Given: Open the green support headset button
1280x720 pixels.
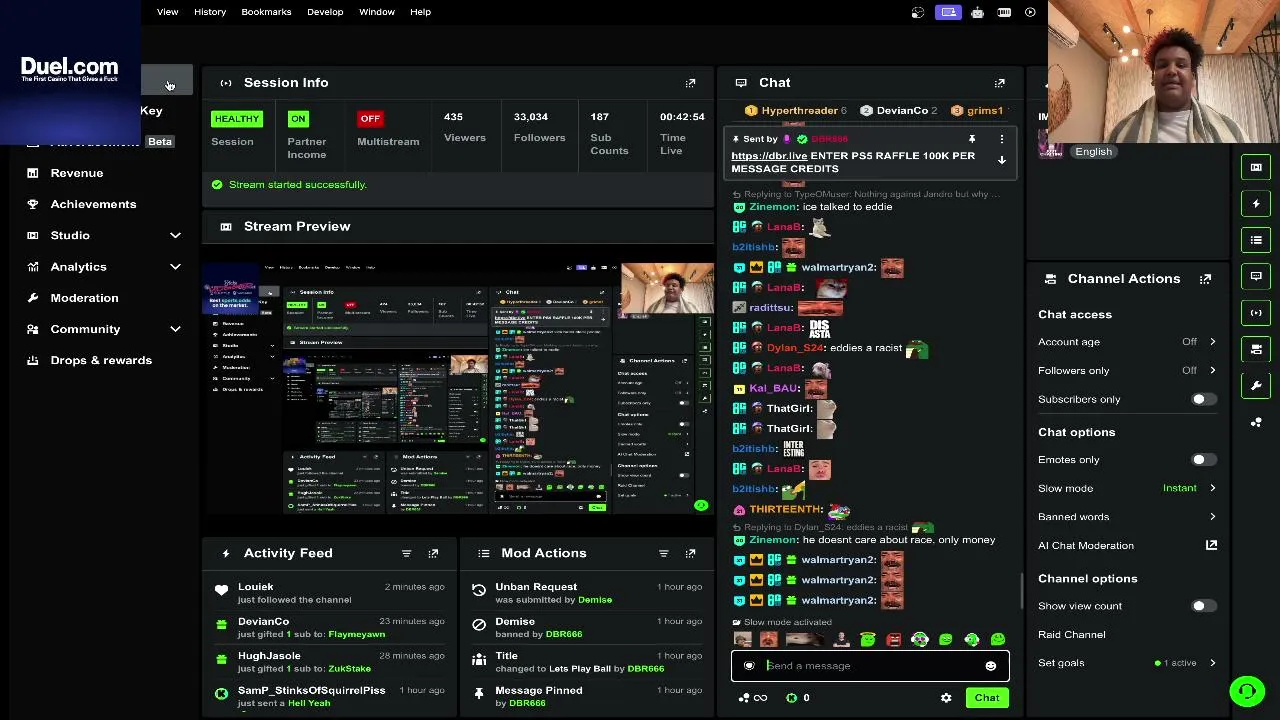Looking at the screenshot, I should pyautogui.click(x=1247, y=691).
